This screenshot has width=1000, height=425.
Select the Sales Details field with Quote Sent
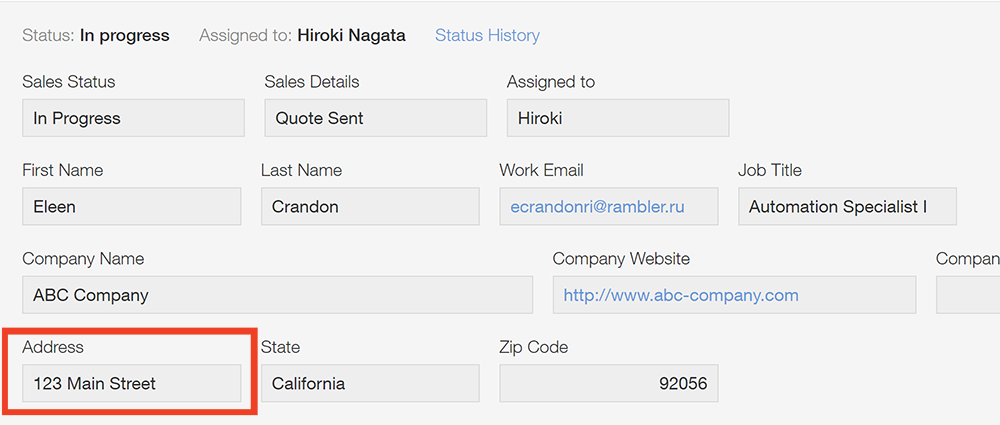[375, 118]
